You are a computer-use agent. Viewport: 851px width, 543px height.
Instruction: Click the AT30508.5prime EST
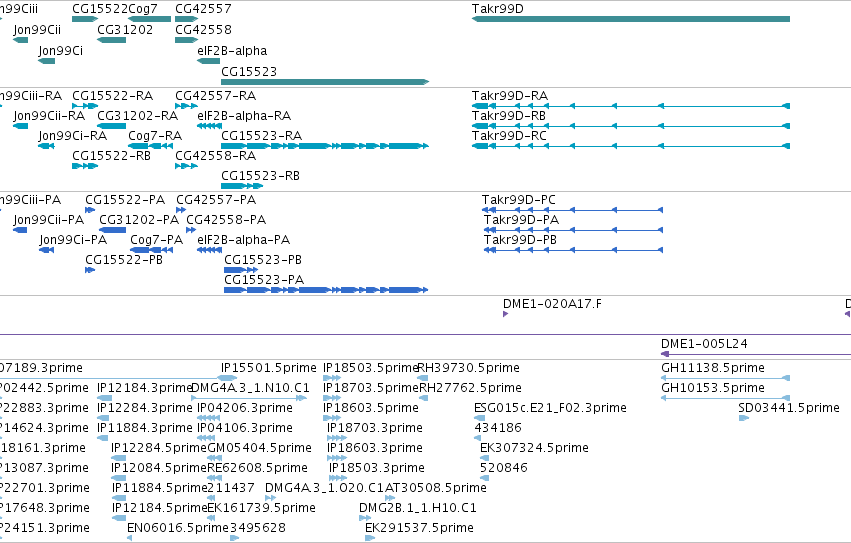pos(390,498)
